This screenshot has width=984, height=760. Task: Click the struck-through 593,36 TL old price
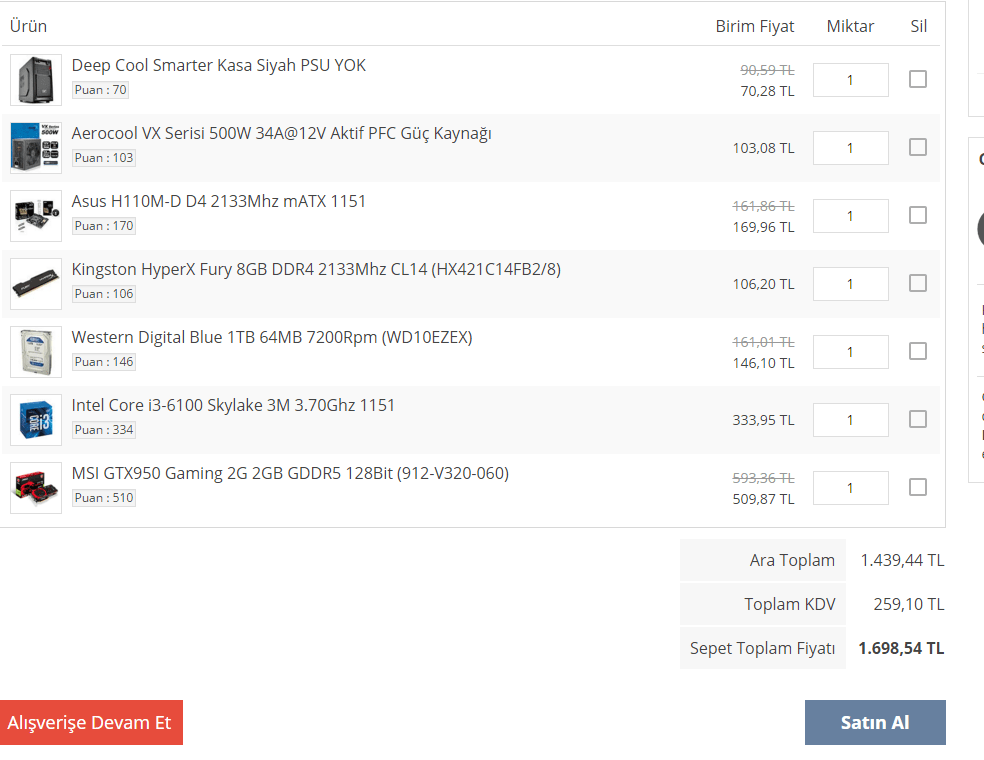click(x=763, y=478)
